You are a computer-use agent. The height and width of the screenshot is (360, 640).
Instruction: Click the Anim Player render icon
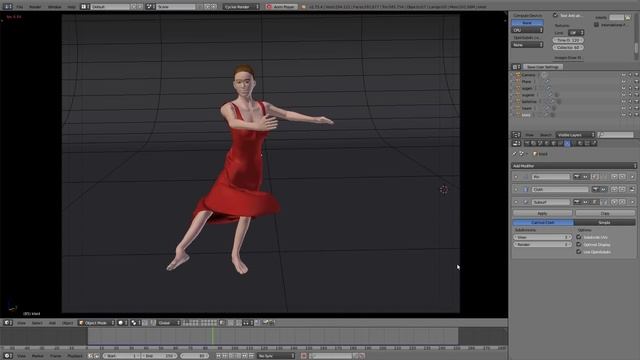pyautogui.click(x=269, y=7)
